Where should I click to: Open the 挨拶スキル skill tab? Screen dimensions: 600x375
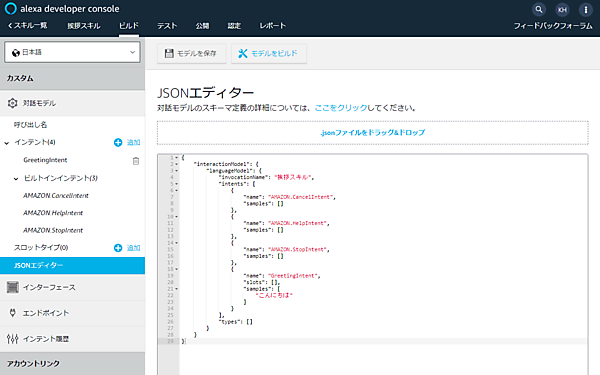pos(84,26)
